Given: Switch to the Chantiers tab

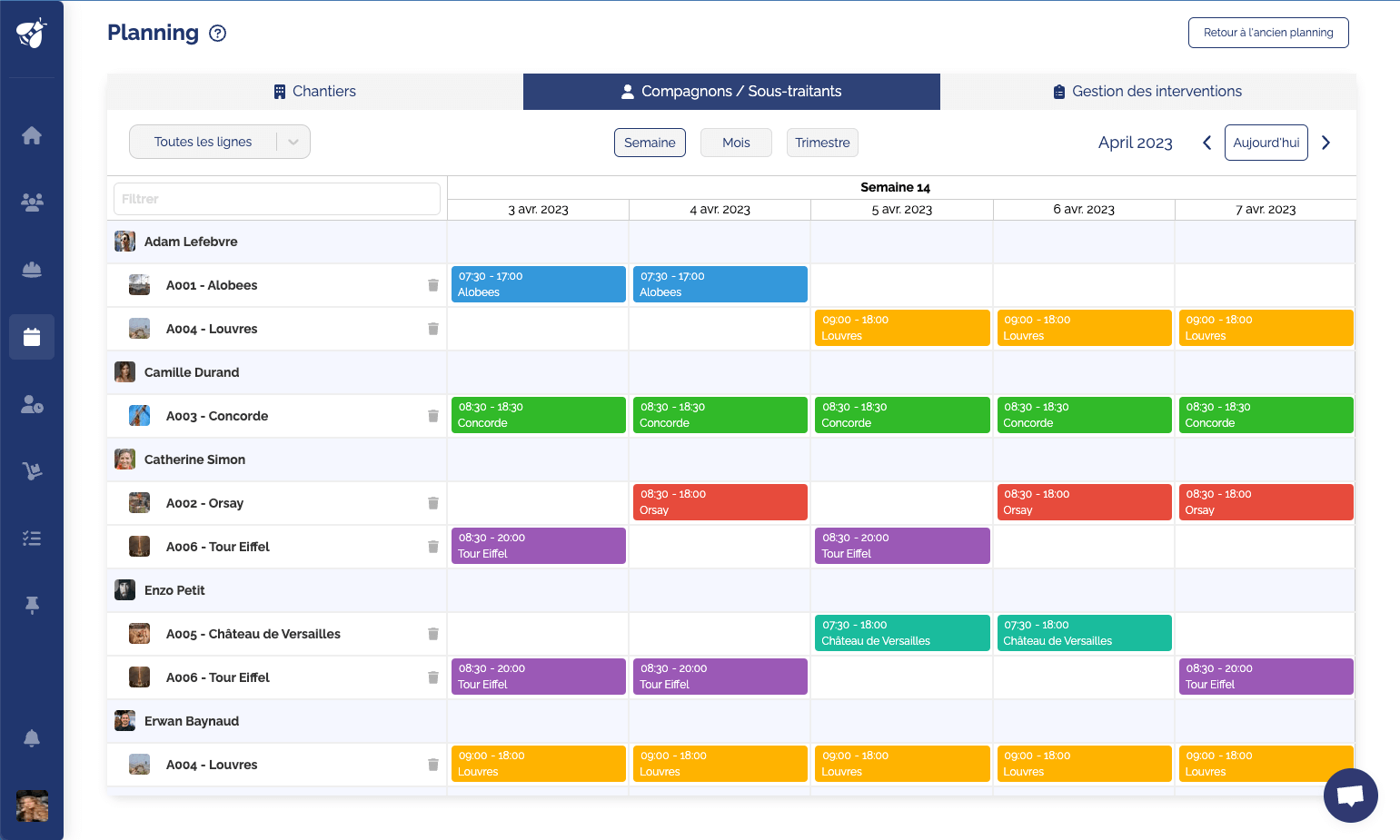Looking at the screenshot, I should tap(315, 92).
